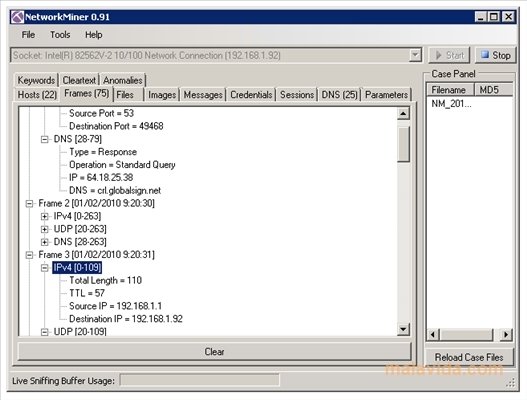The image size is (527, 400).
Task: Click the frames tree scroll-down arrow
Action: [403, 329]
